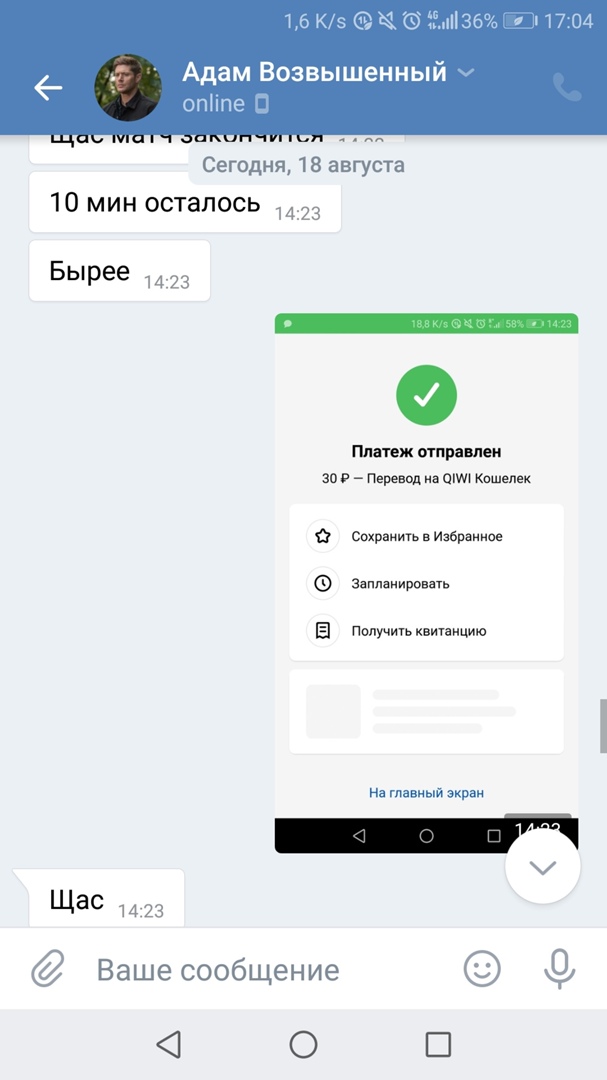607x1080 pixels.
Task: Tap the back arrow in chat header
Action: point(48,88)
